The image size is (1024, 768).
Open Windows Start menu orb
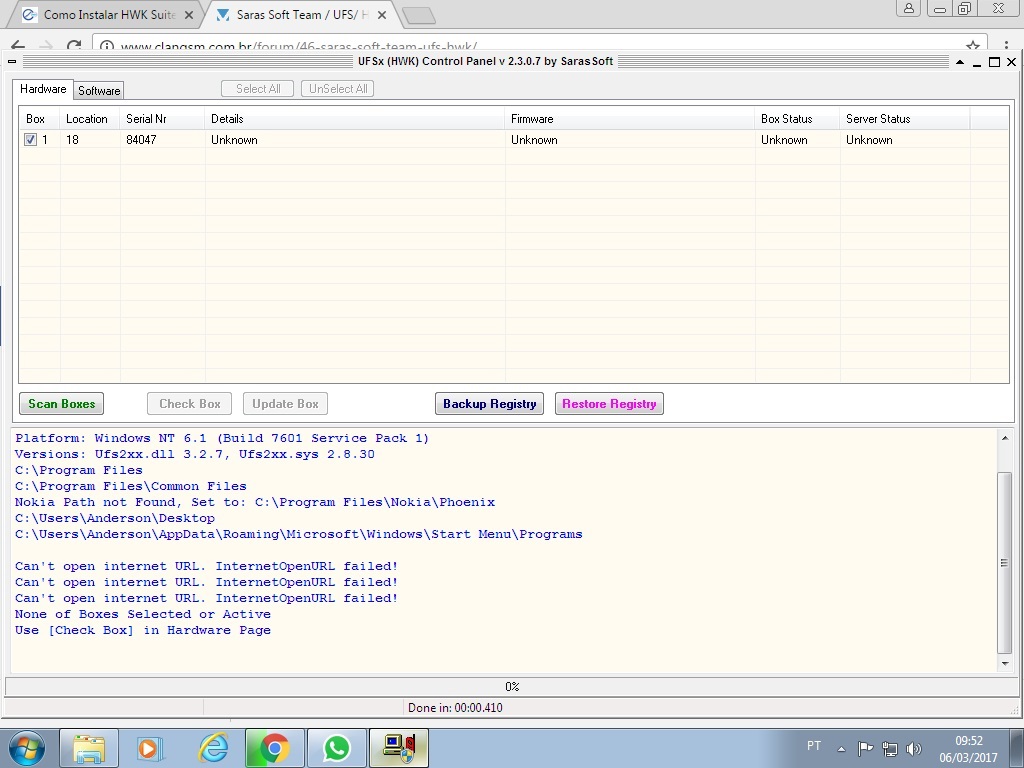tap(26, 748)
